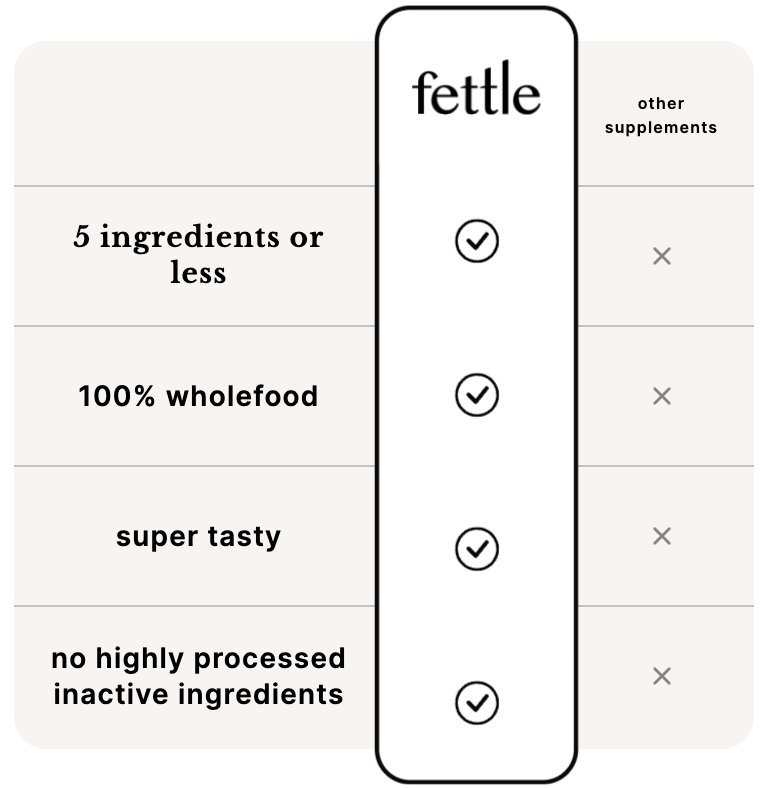Image resolution: width=764 pixels, height=788 pixels.
Task: Click the X mark for super tasty row
Action: [x=661, y=536]
